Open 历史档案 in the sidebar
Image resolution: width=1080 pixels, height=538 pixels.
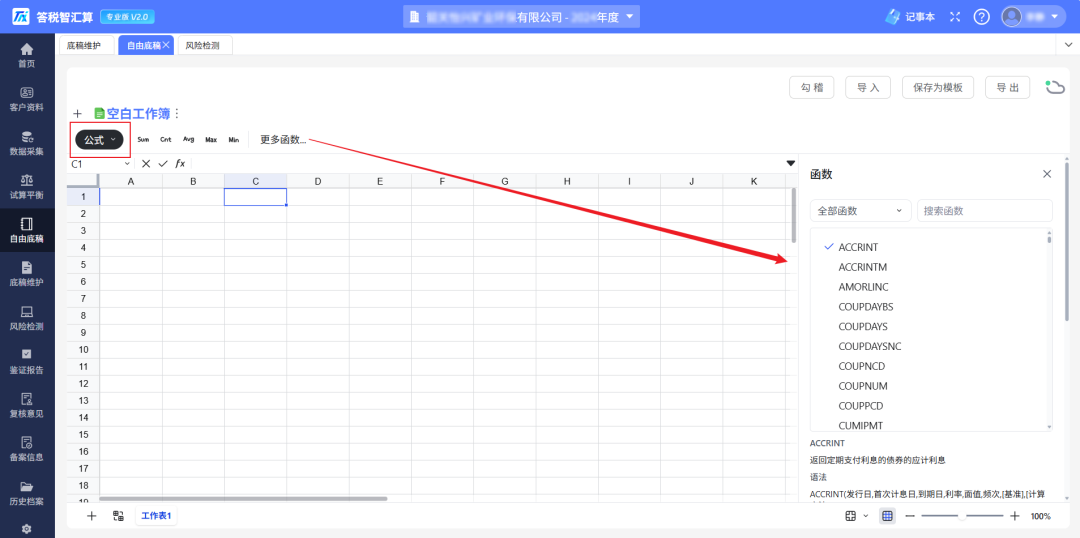coord(27,493)
